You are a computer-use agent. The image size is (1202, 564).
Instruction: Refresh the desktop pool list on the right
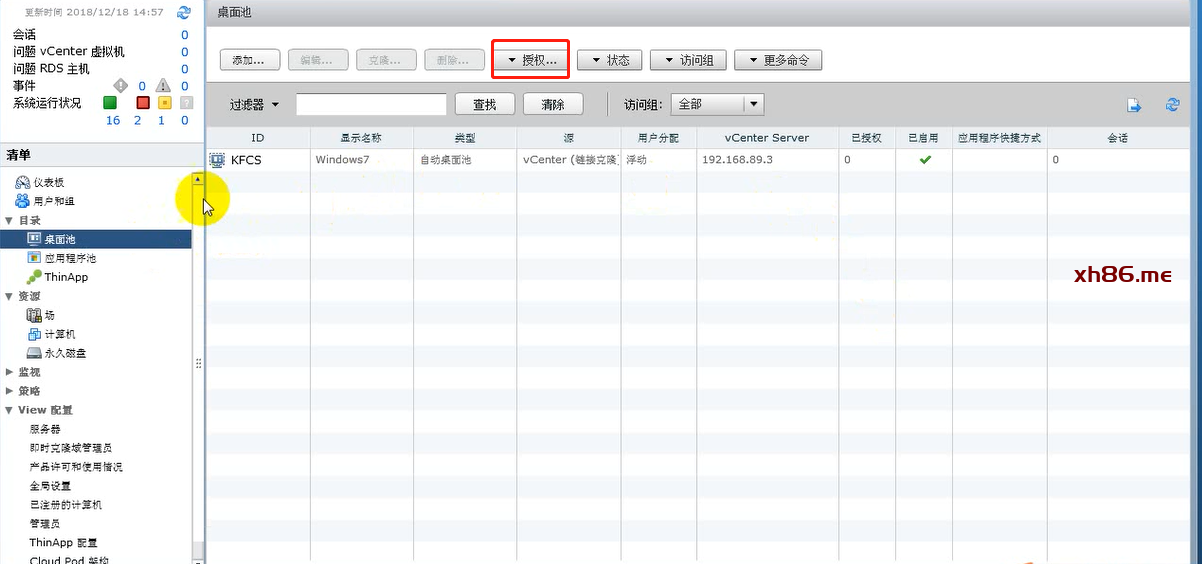(x=1172, y=105)
